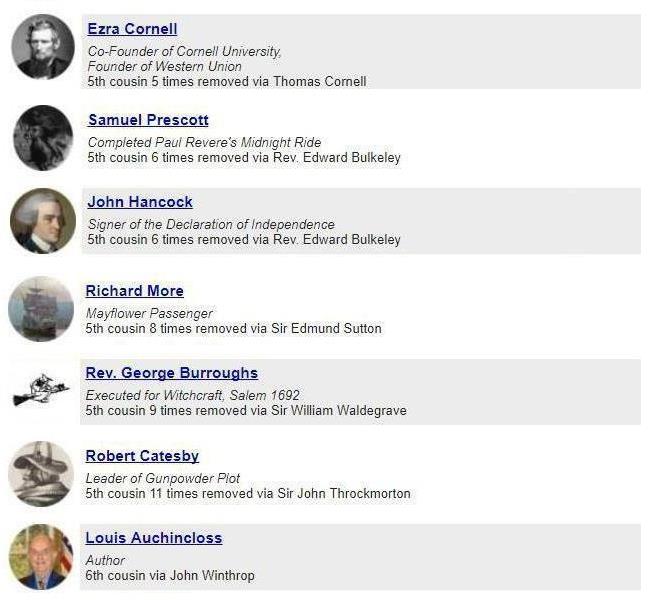This screenshot has height=600, width=650.
Task: Open the Samuel Prescott link
Action: (x=148, y=120)
